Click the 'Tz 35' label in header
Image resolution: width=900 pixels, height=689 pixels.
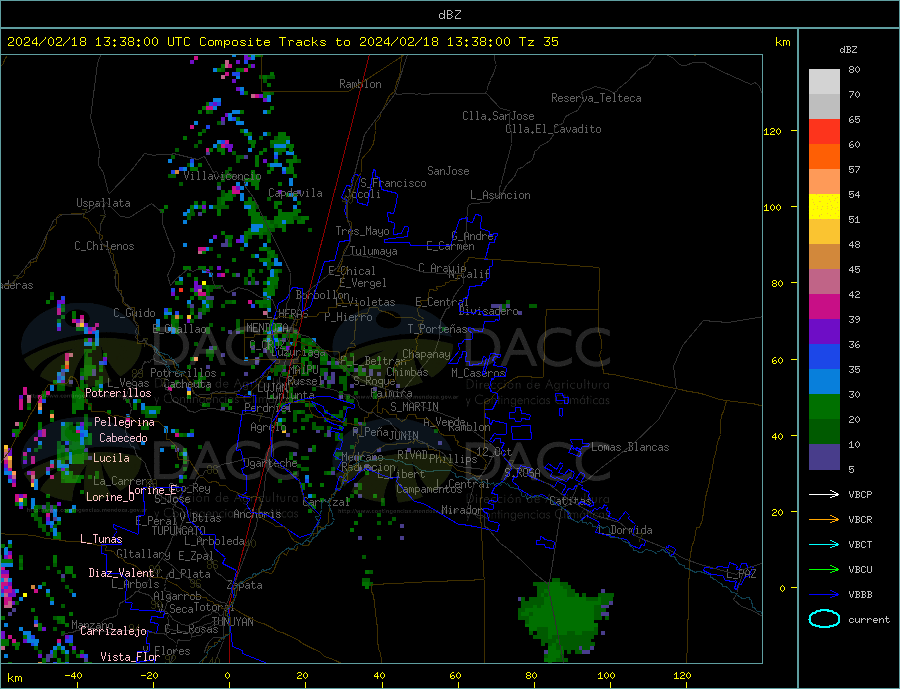coord(538,42)
